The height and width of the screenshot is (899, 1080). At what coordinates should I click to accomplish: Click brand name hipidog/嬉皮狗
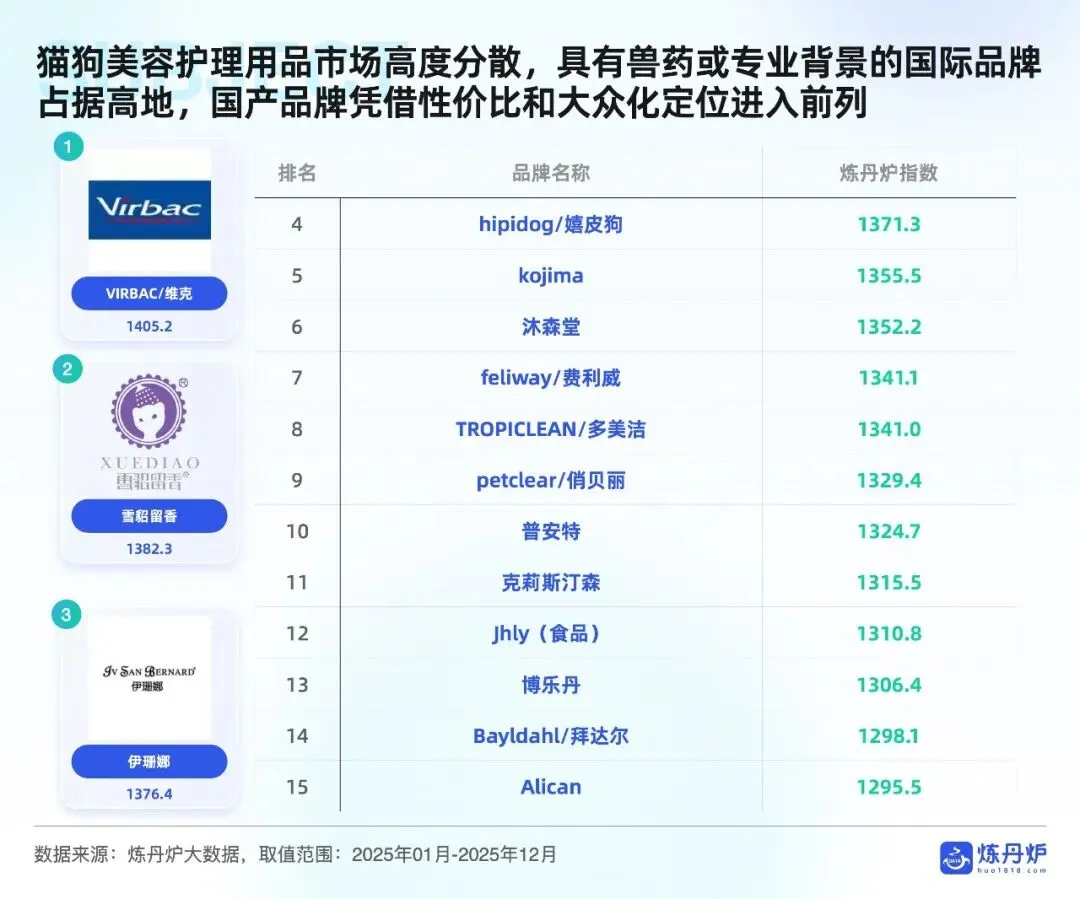point(550,225)
